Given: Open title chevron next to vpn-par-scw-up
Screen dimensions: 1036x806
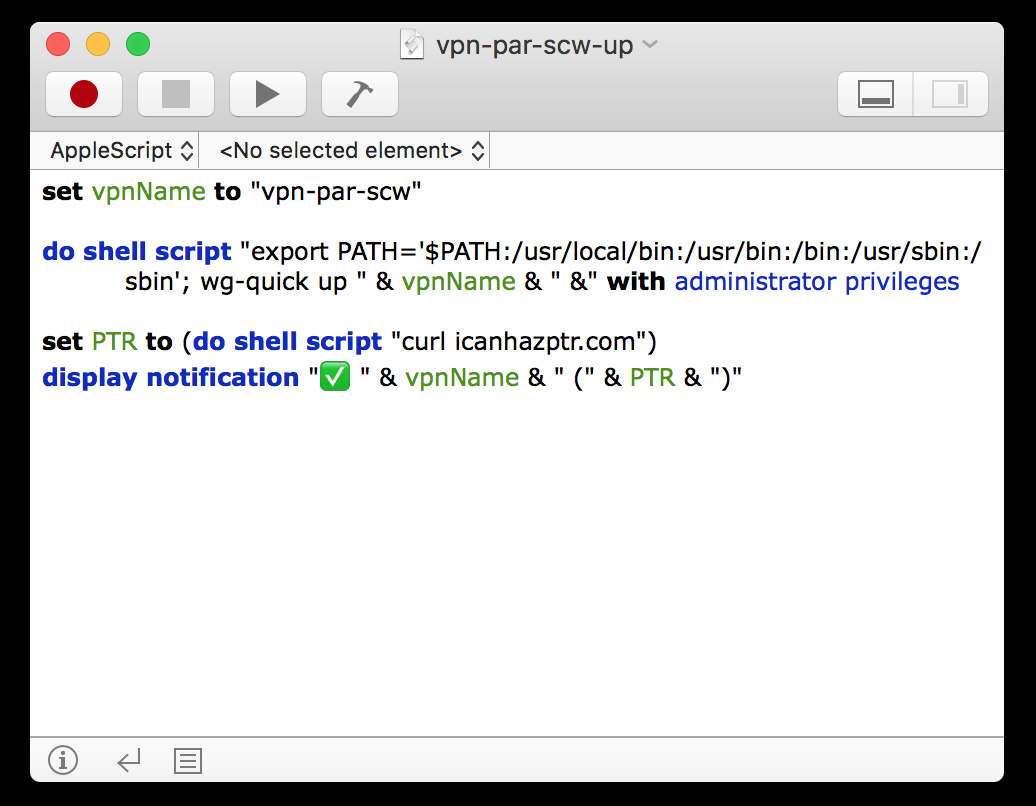Looking at the screenshot, I should (x=649, y=44).
